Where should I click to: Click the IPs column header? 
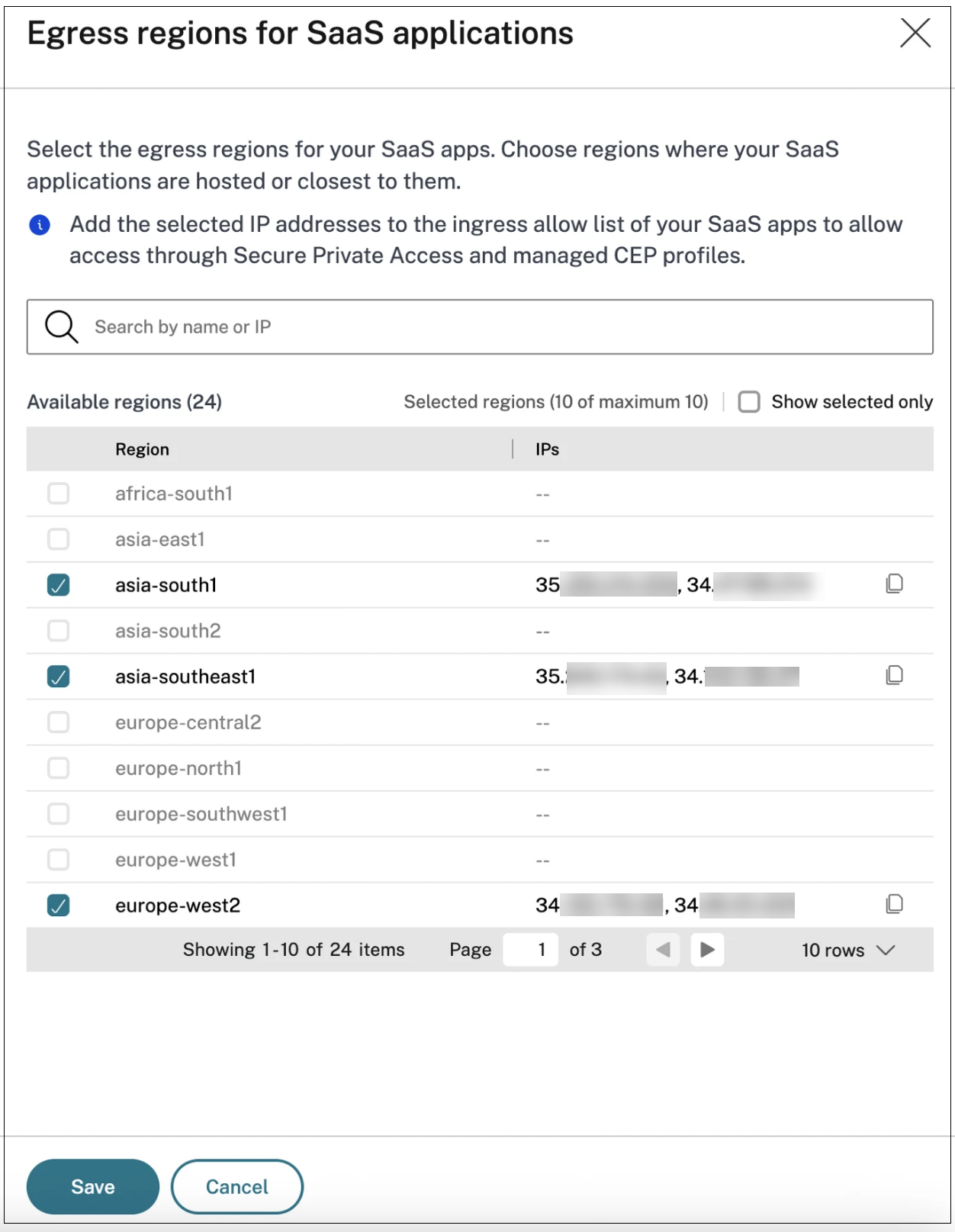coord(547,449)
